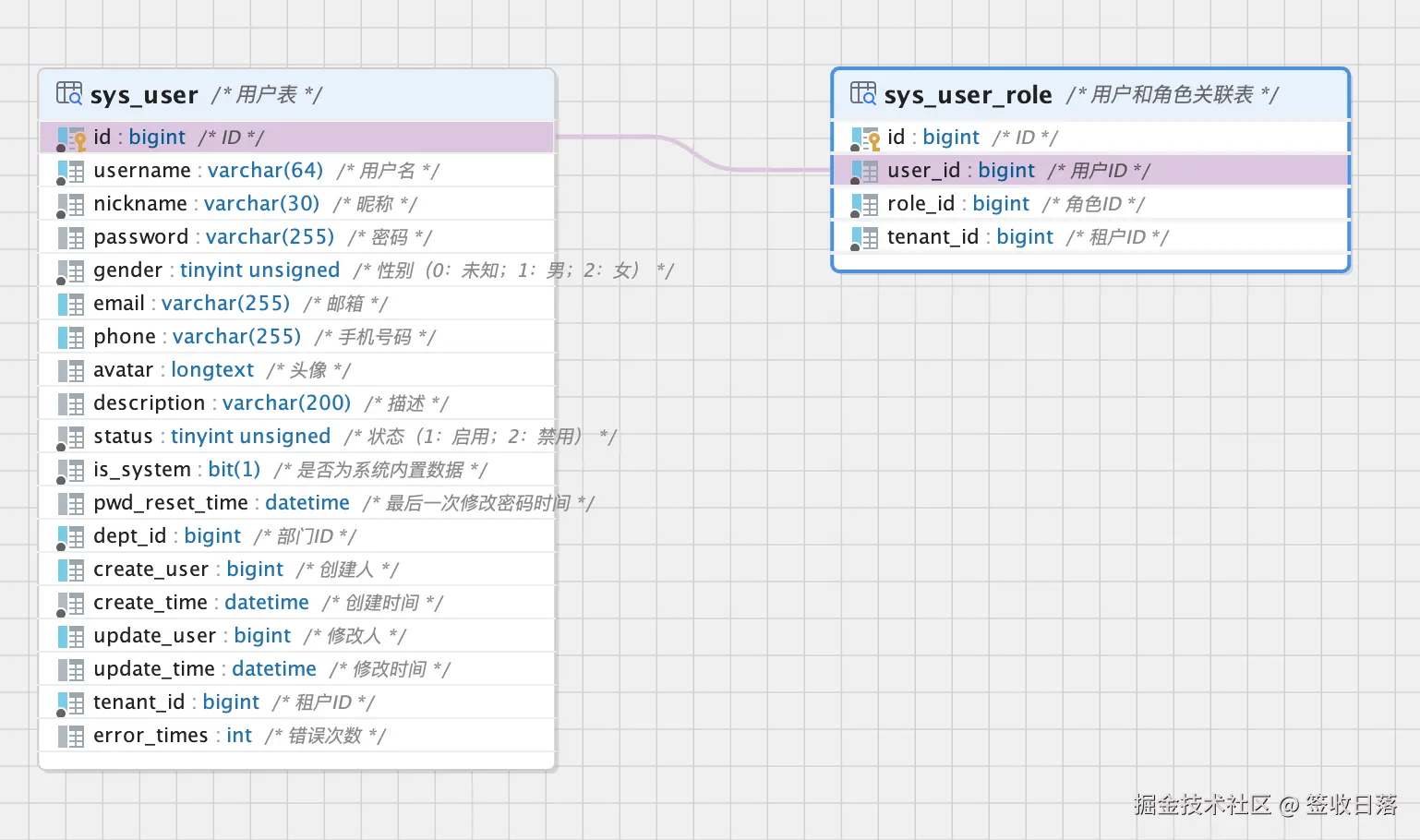Click the create_time column name

[x=150, y=603]
